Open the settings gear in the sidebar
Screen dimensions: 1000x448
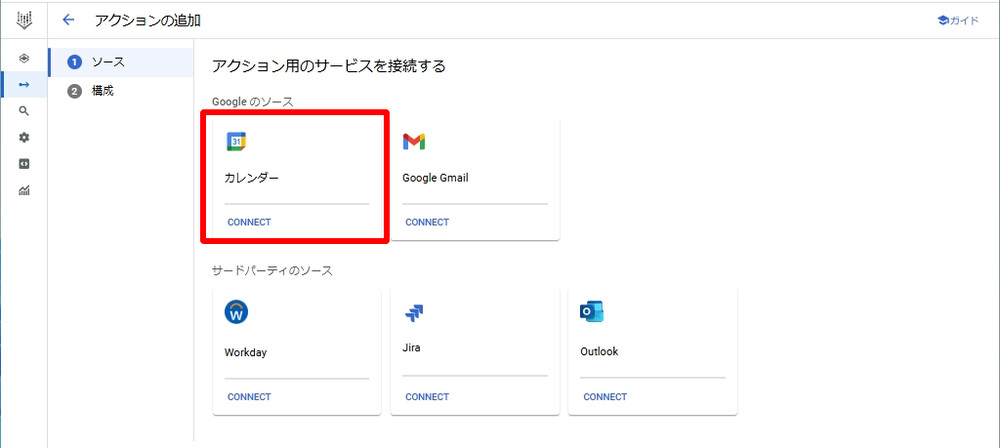24,137
